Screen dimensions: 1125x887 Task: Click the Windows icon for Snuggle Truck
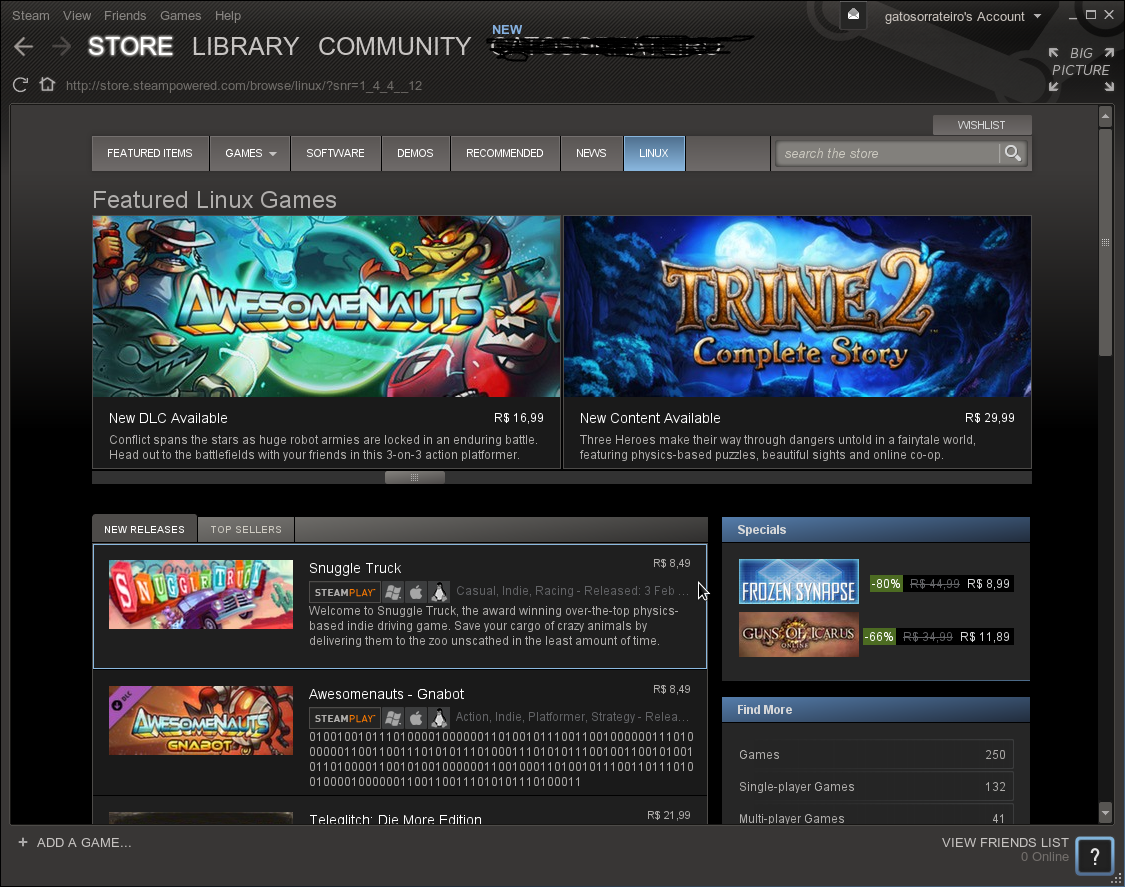click(393, 592)
